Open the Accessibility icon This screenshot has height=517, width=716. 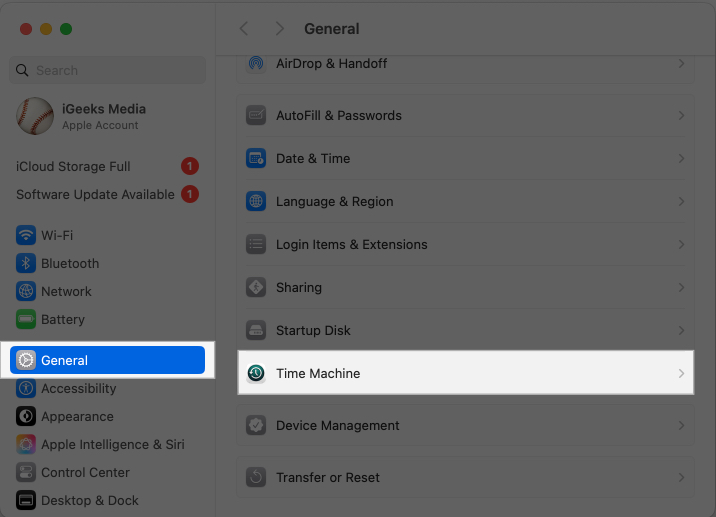(x=26, y=389)
